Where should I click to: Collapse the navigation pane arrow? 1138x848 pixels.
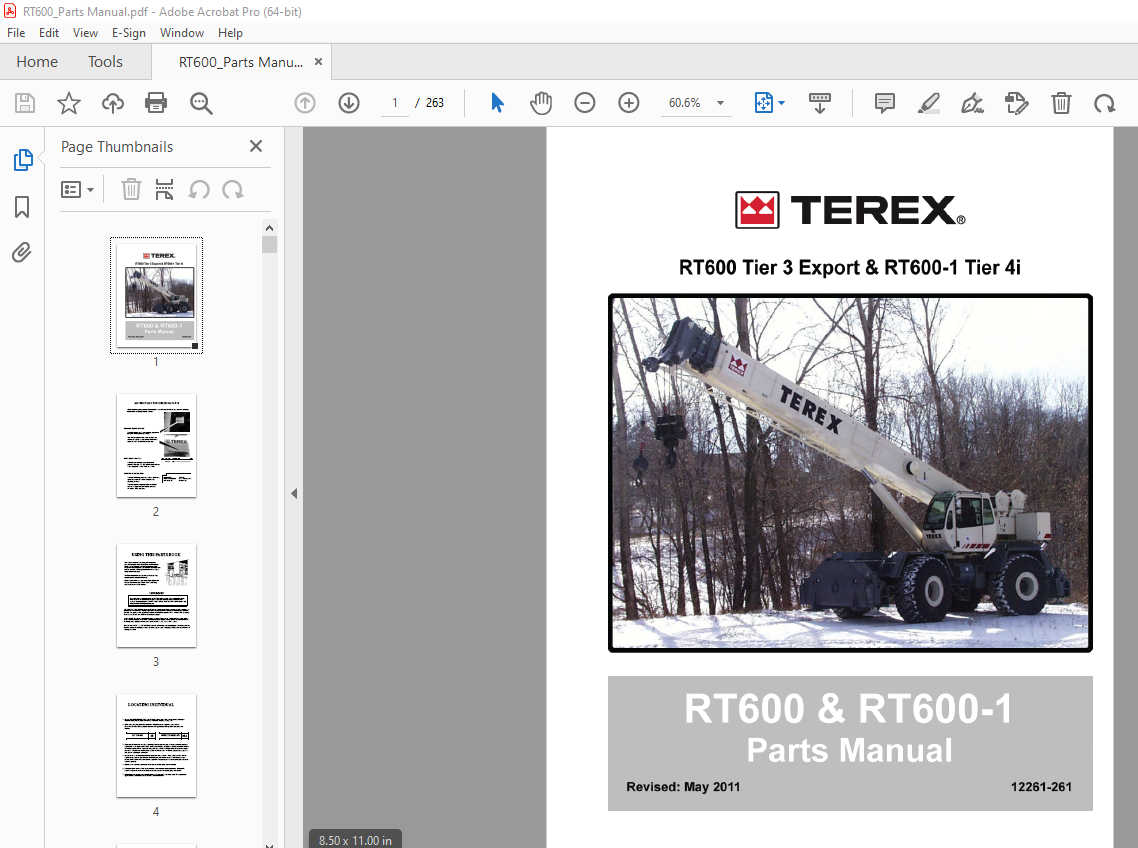point(294,494)
